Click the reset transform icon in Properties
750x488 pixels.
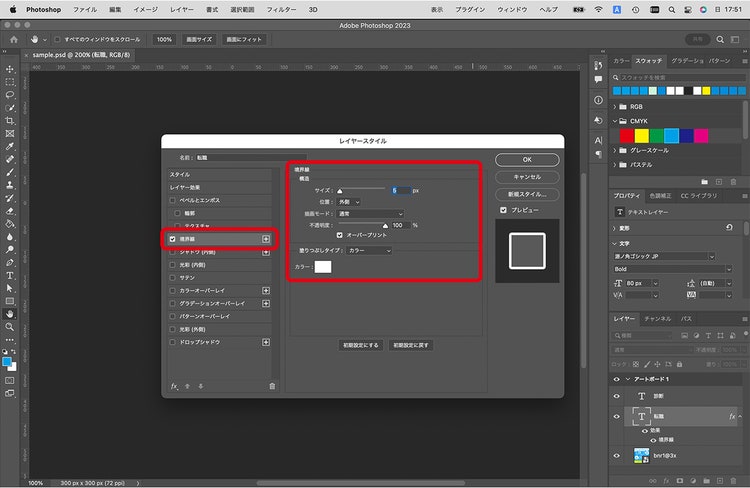(729, 228)
